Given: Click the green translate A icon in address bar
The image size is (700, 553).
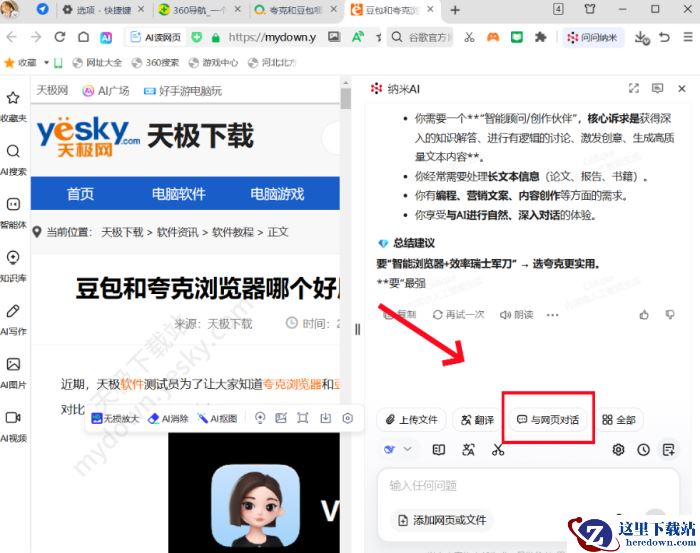Looking at the screenshot, I should (x=358, y=37).
